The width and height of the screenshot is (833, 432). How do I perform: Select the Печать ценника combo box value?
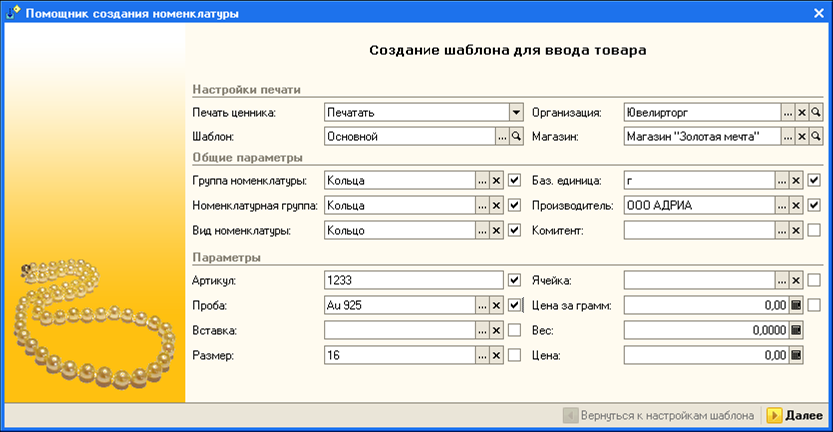click(417, 113)
